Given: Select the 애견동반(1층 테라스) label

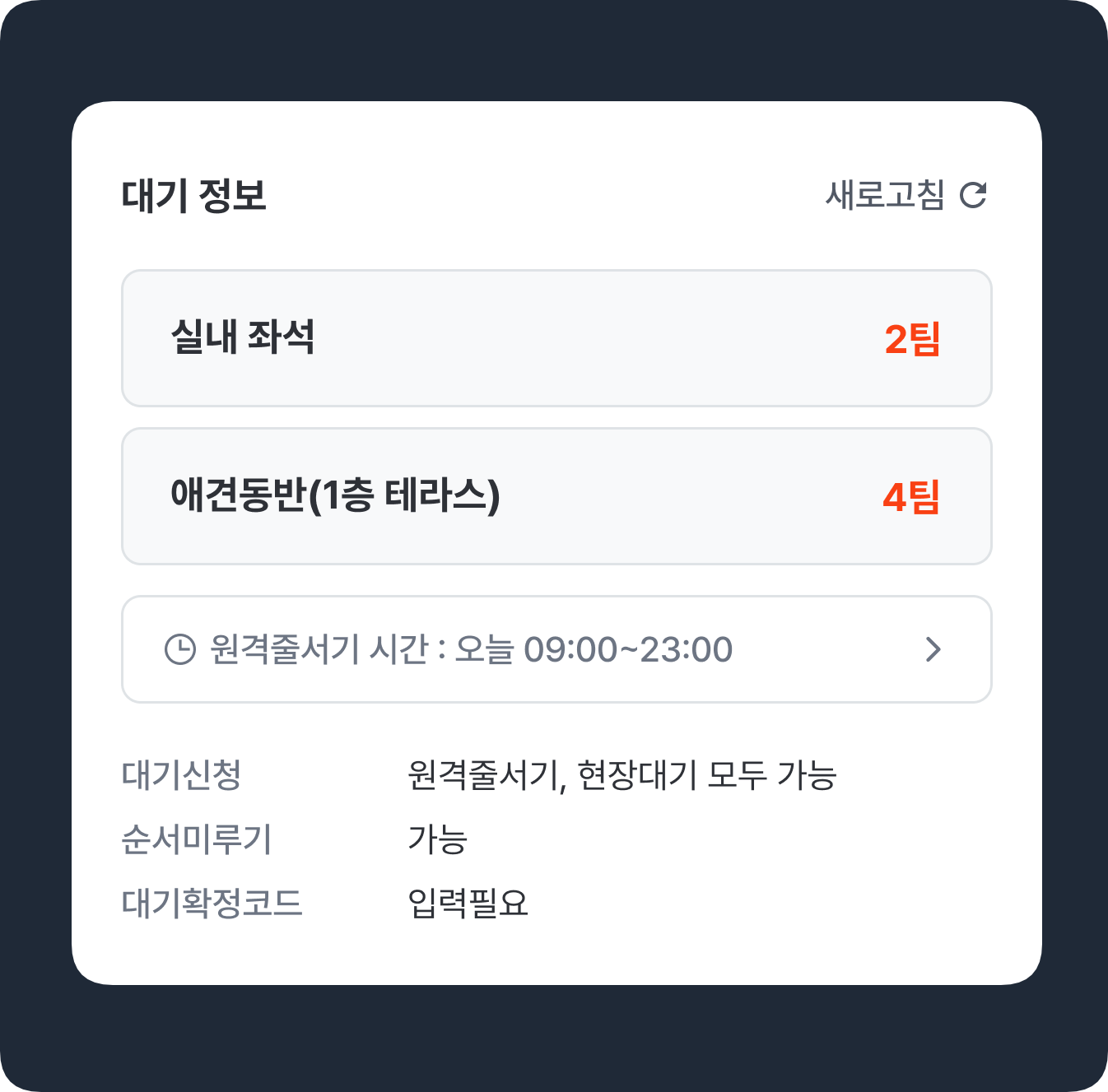Looking at the screenshot, I should (335, 495).
